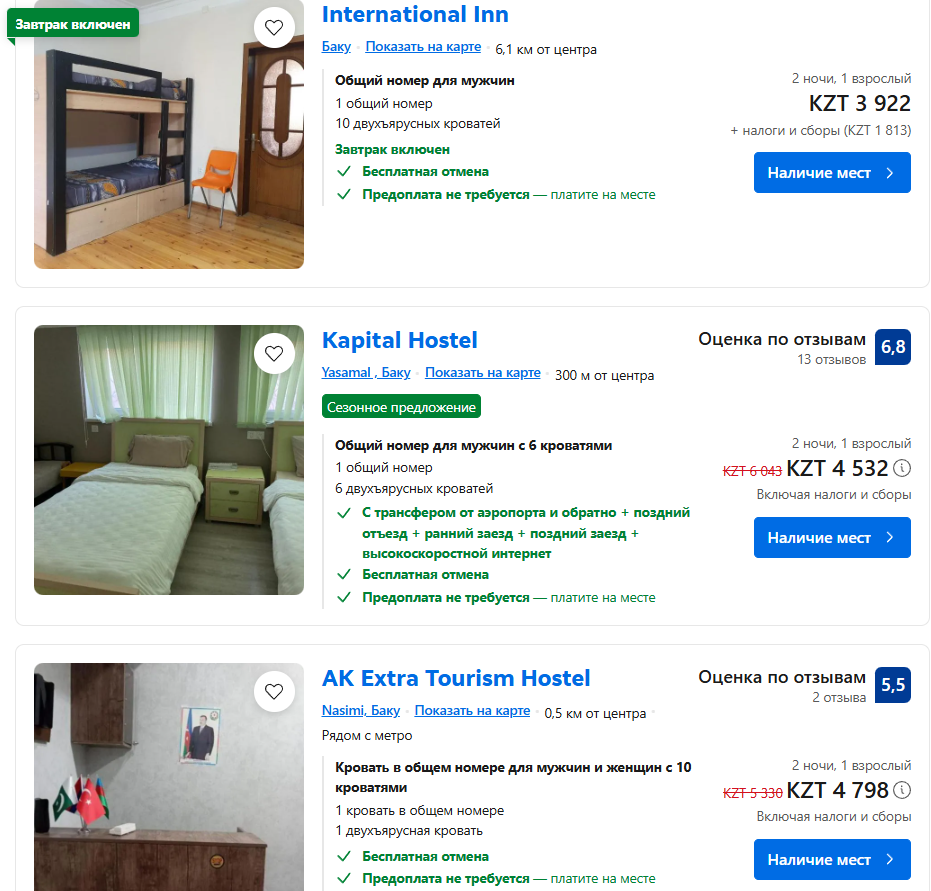Check availability for International Inn
Image resolution: width=931 pixels, height=891 pixels.
(x=832, y=173)
